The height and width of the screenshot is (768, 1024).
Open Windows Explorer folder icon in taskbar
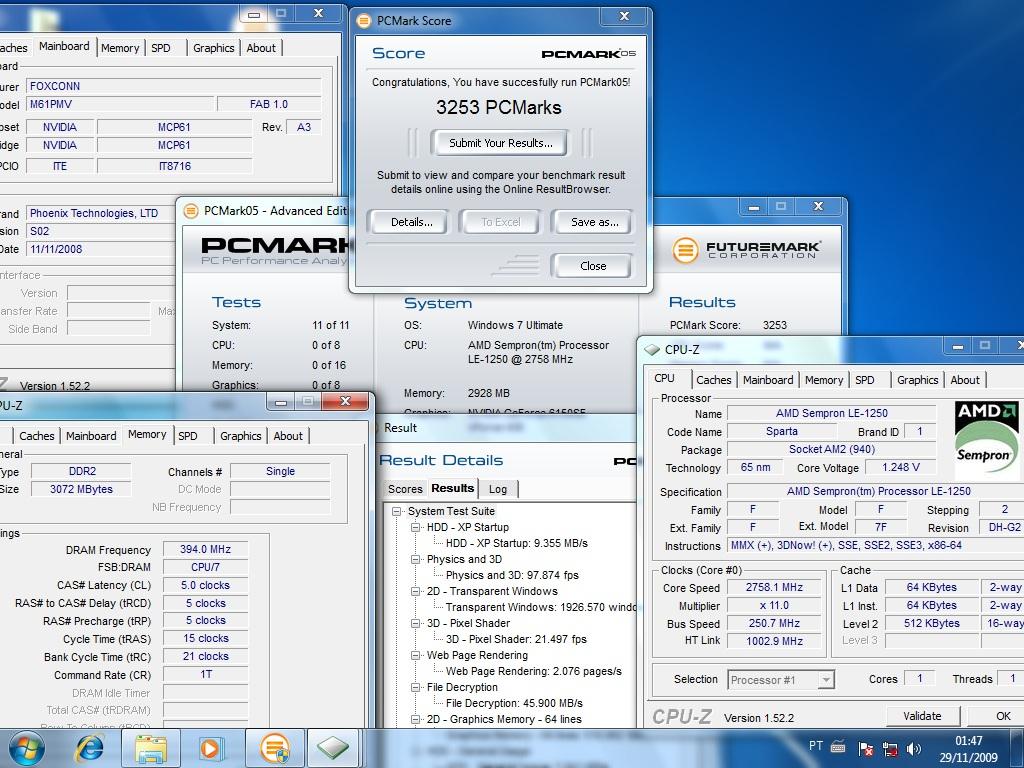tap(150, 748)
